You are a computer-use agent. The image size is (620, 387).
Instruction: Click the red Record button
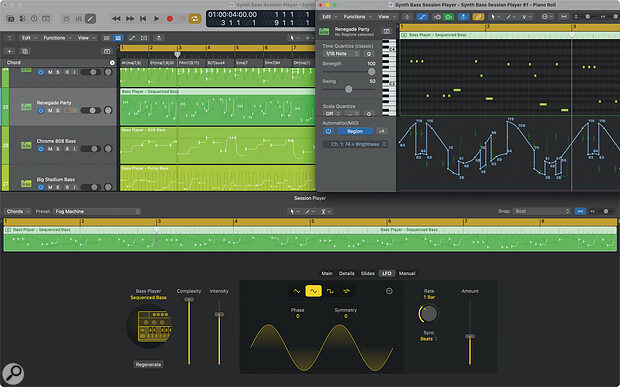(x=170, y=19)
